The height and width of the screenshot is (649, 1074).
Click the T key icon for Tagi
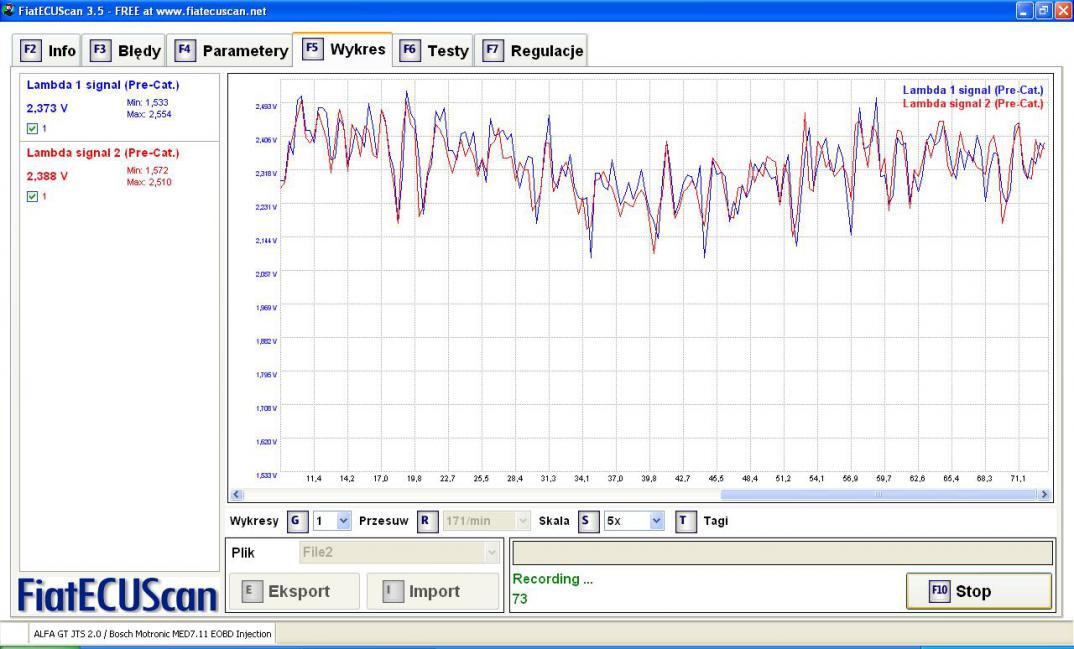pos(684,521)
